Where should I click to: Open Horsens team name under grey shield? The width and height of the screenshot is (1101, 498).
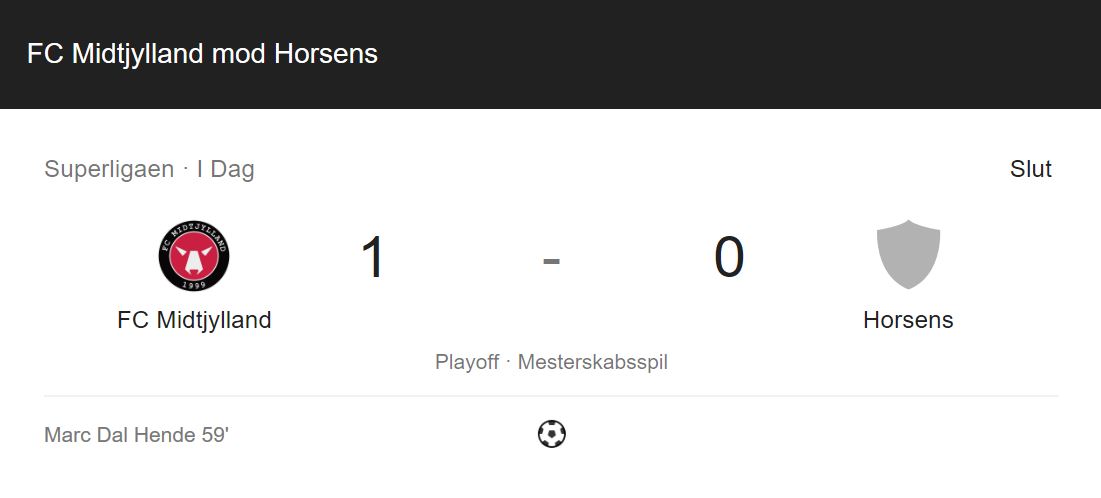908,320
